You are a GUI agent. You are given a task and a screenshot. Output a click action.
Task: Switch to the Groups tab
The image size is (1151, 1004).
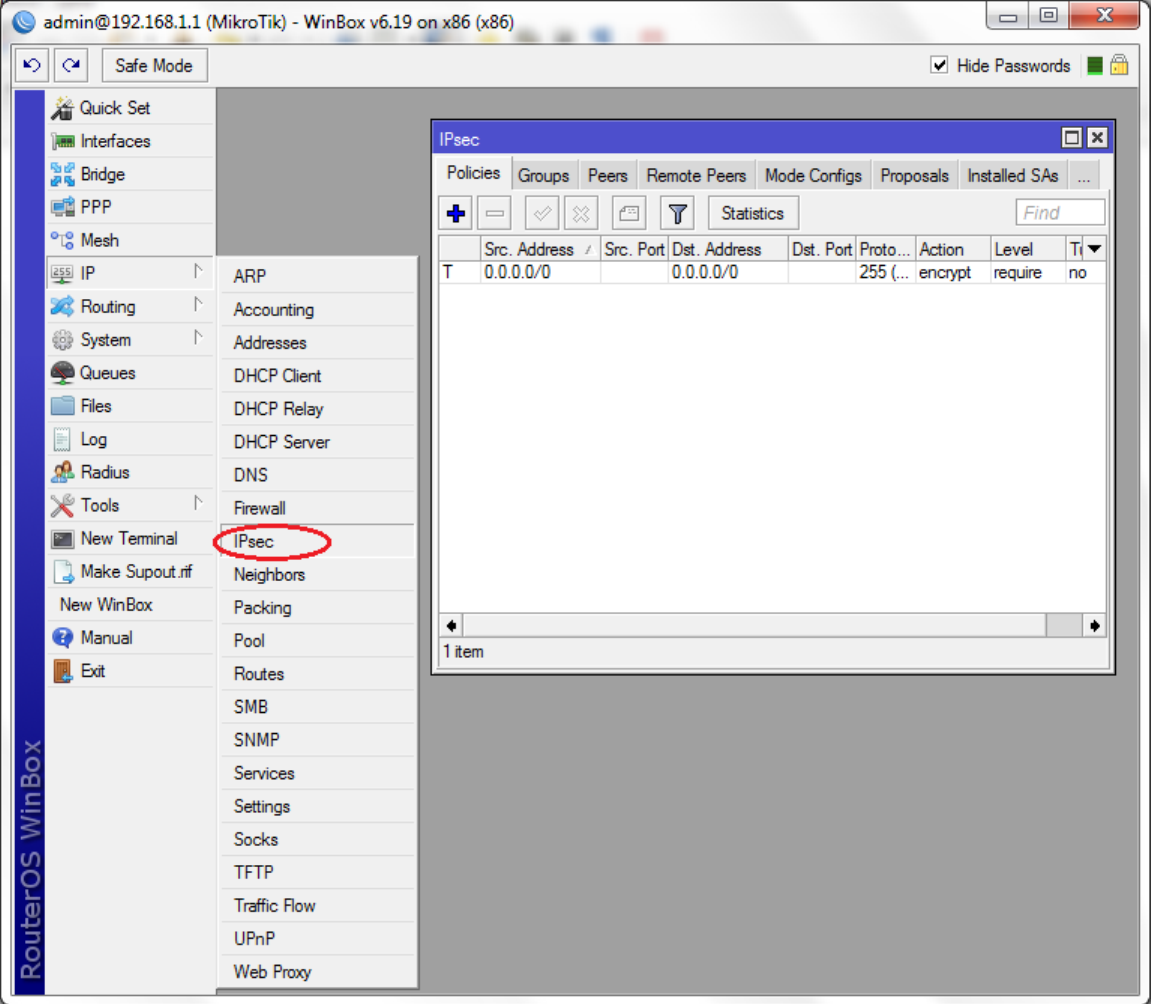click(x=543, y=176)
